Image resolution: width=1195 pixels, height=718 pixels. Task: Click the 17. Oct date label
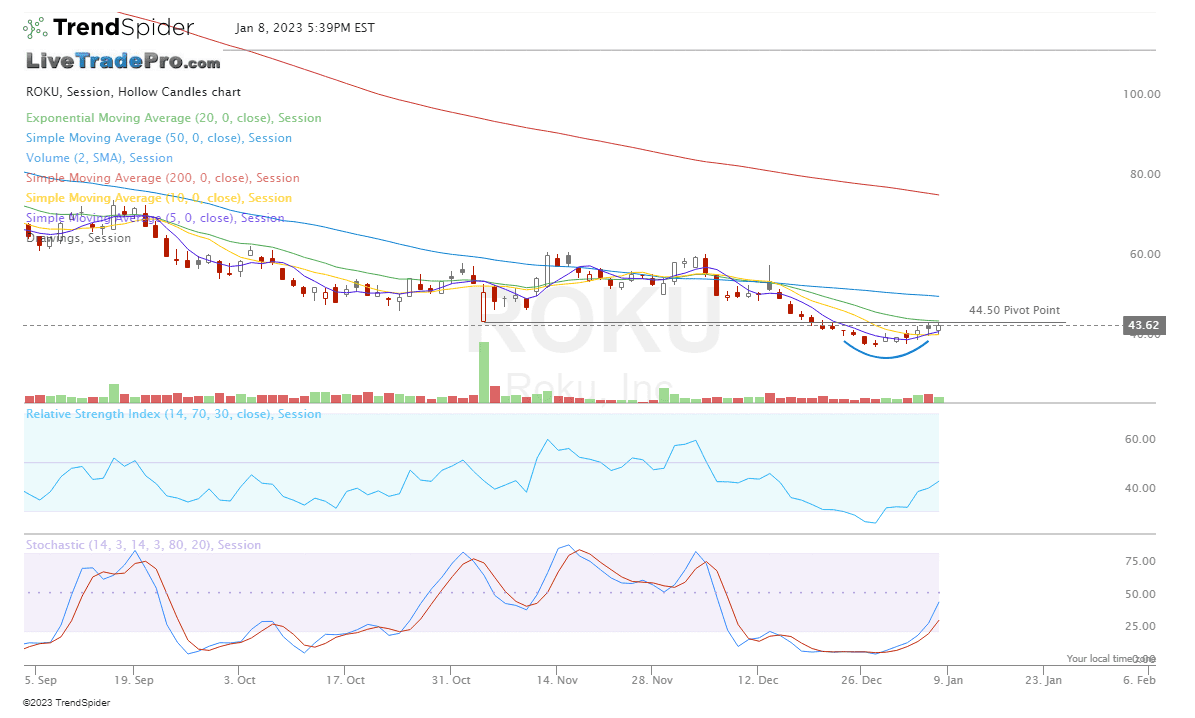345,680
